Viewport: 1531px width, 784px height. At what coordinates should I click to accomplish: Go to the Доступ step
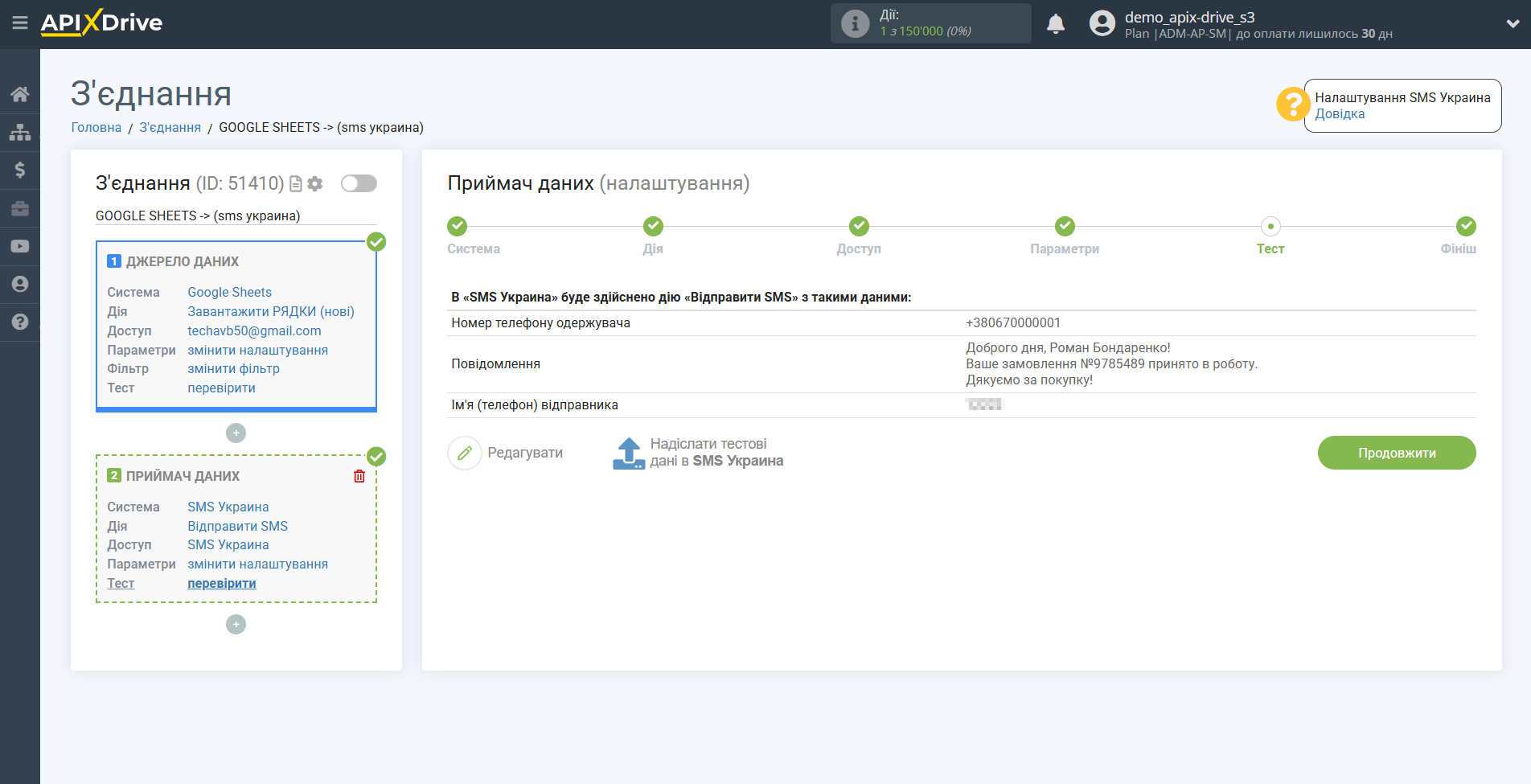point(859,248)
